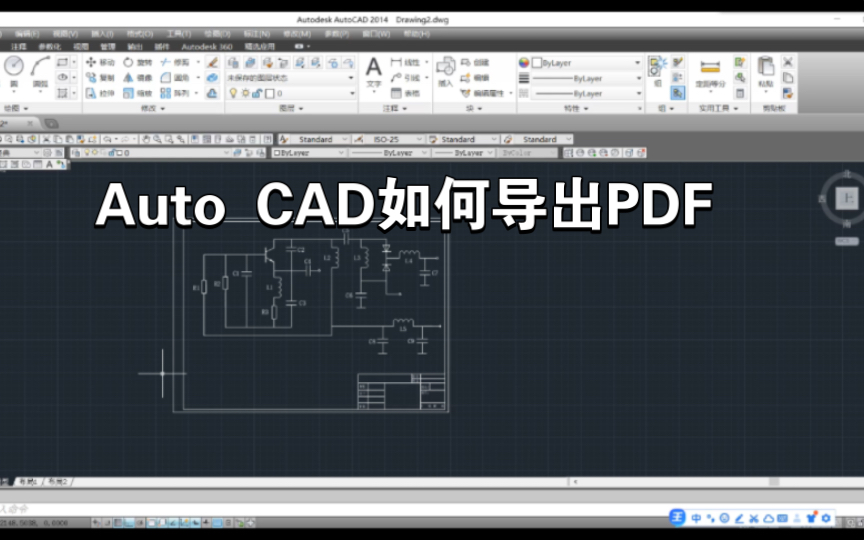Select the Arc (圆弧) draw tool
Image resolution: width=864 pixels, height=540 pixels.
[40, 72]
